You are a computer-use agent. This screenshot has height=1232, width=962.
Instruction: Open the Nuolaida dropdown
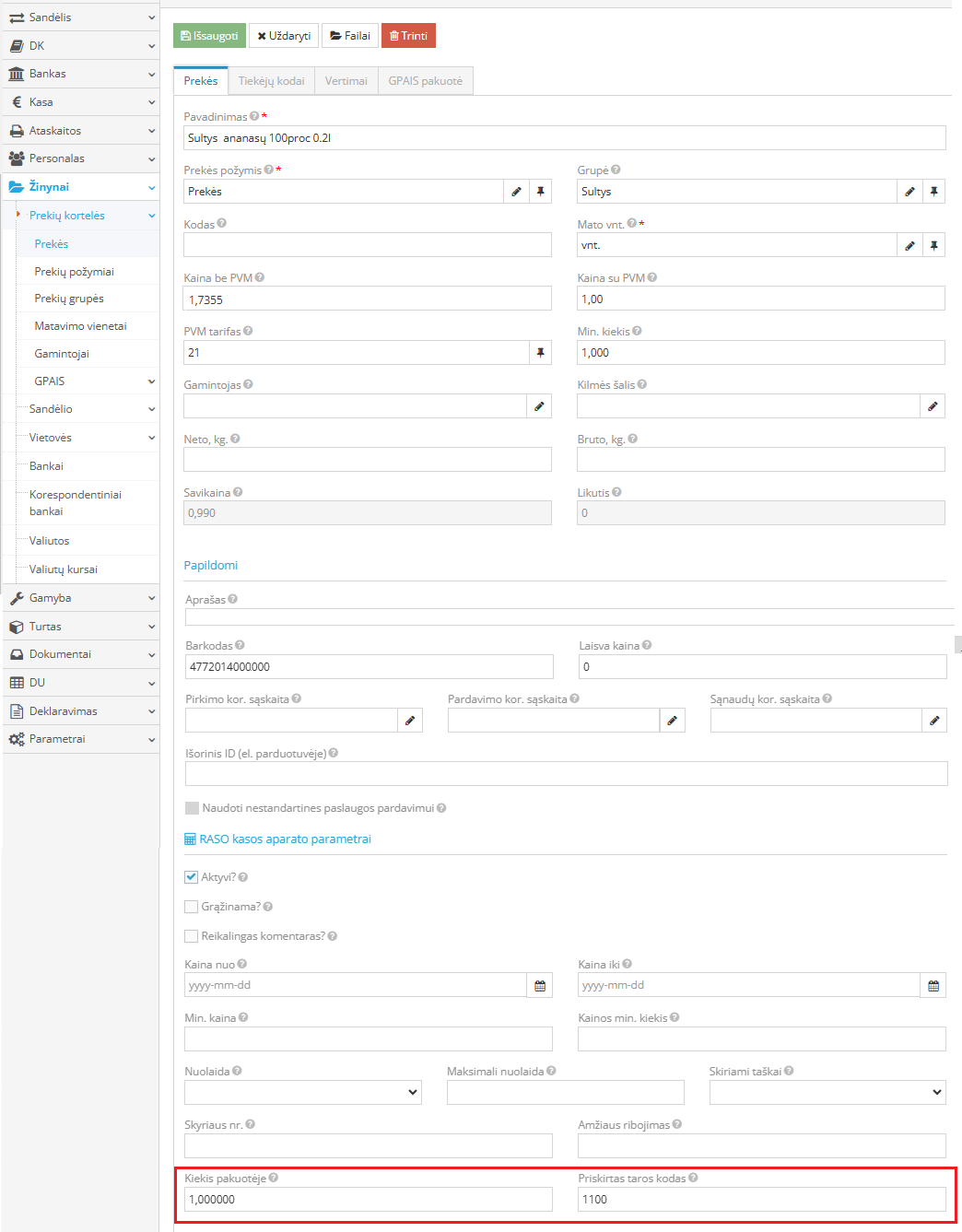(x=303, y=1093)
